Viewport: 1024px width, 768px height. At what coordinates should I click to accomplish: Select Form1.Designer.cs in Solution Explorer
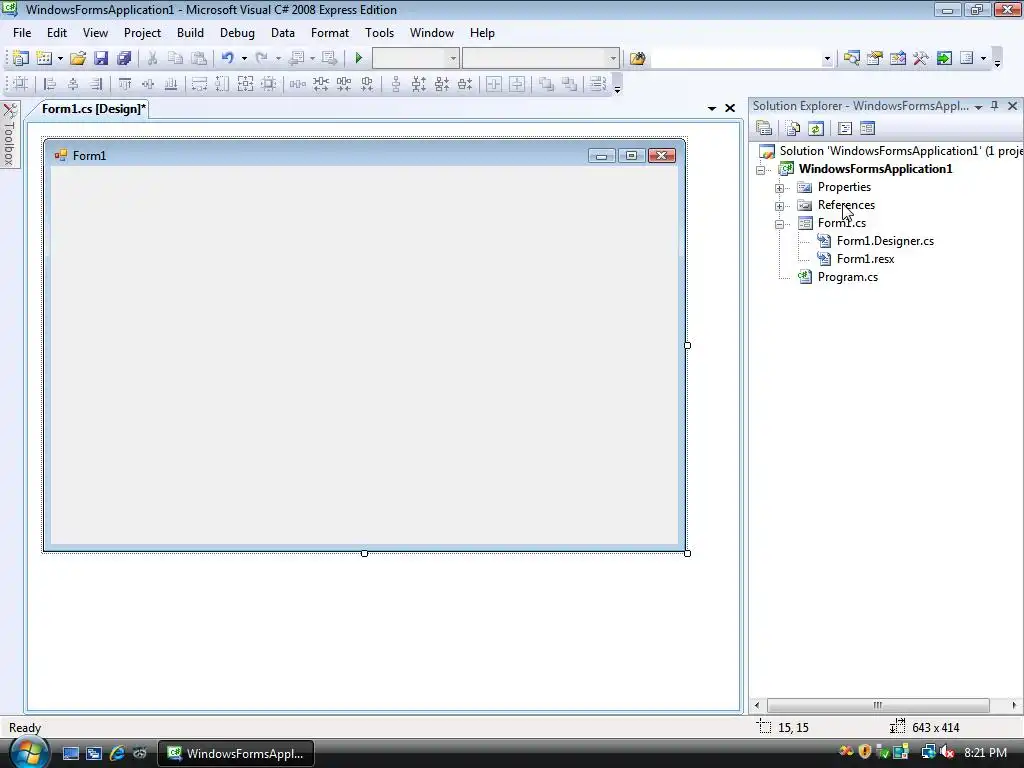tap(885, 241)
